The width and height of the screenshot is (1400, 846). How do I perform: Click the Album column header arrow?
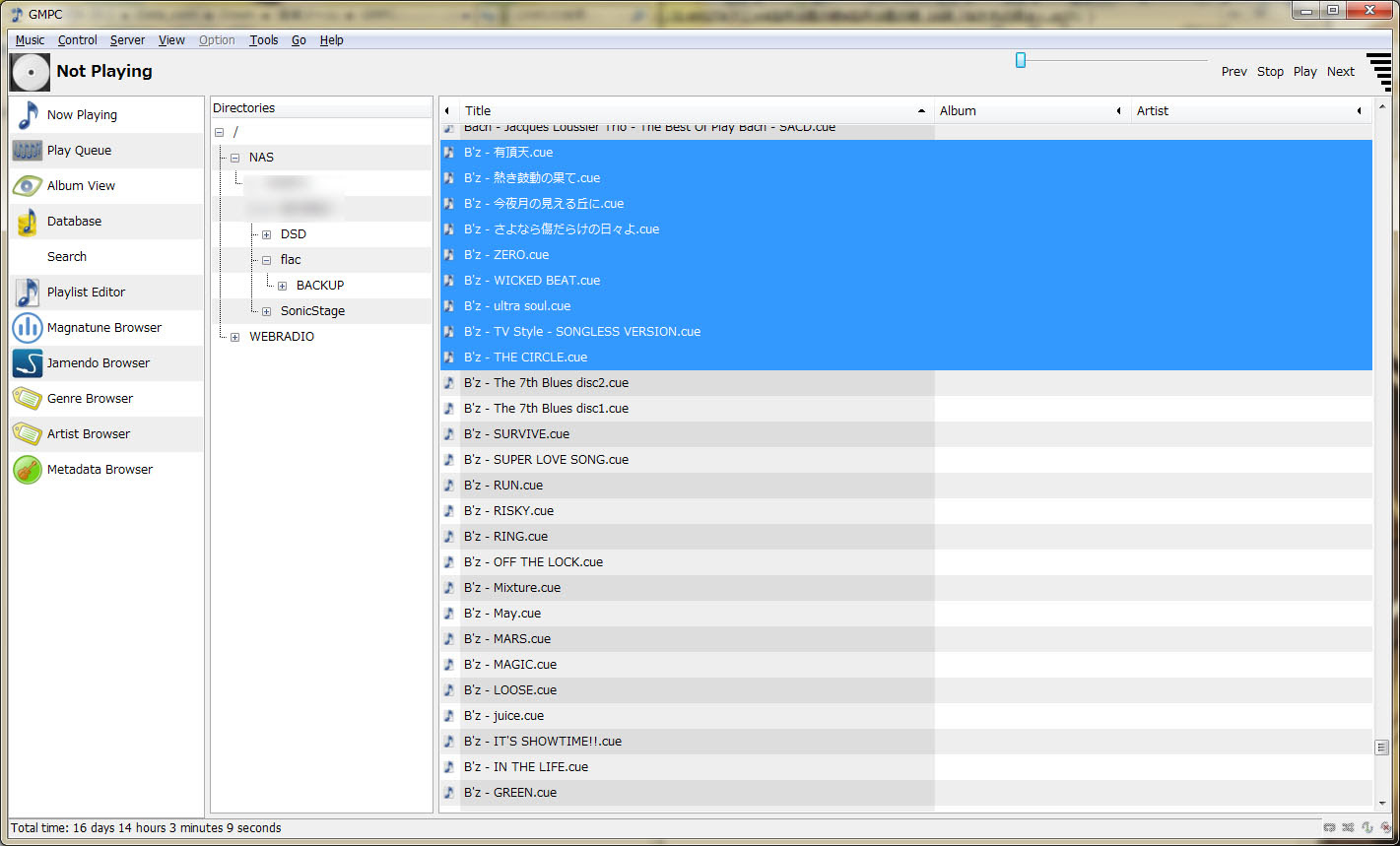1118,111
